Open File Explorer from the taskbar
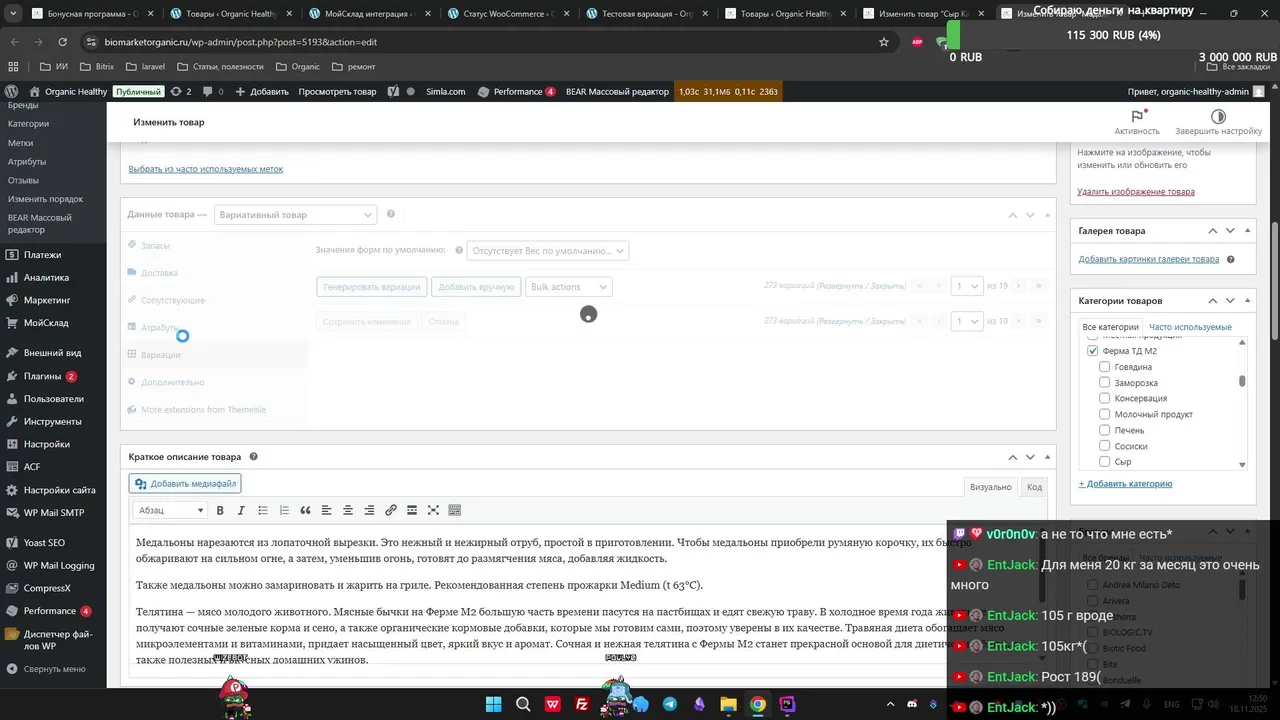The height and width of the screenshot is (720, 1280). pos(728,704)
